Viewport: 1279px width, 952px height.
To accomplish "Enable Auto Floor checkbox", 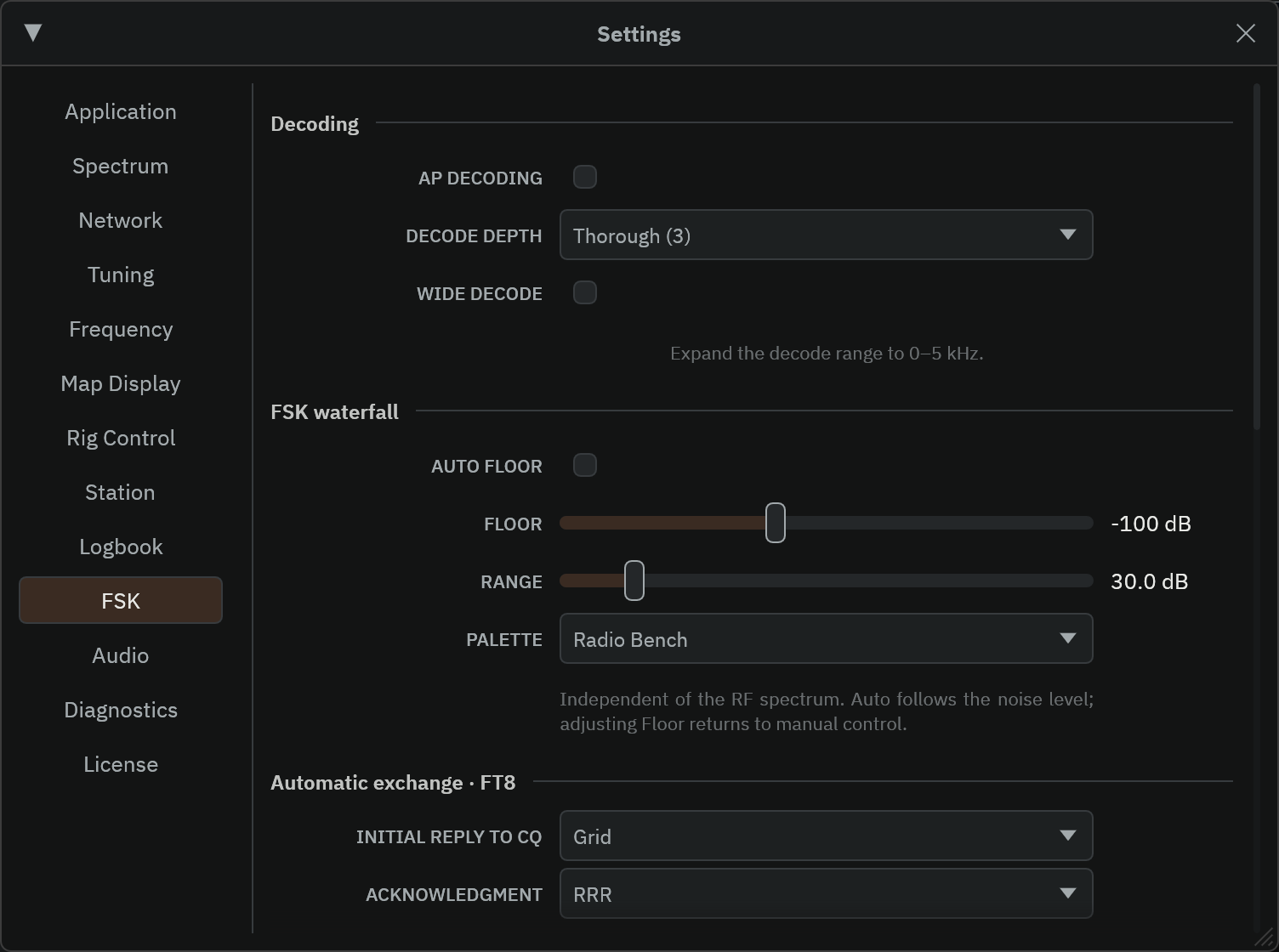I will click(585, 465).
